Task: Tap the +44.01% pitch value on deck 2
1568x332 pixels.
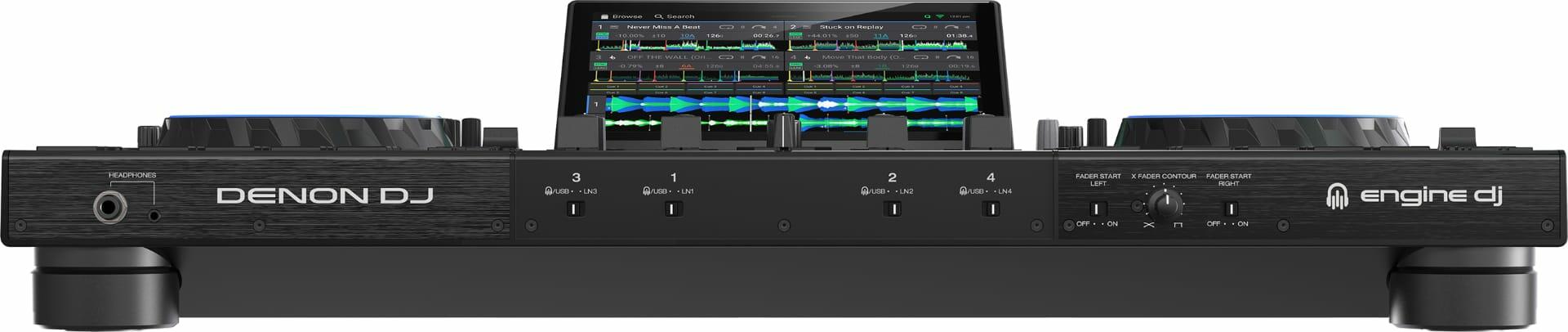Action: coord(822,36)
